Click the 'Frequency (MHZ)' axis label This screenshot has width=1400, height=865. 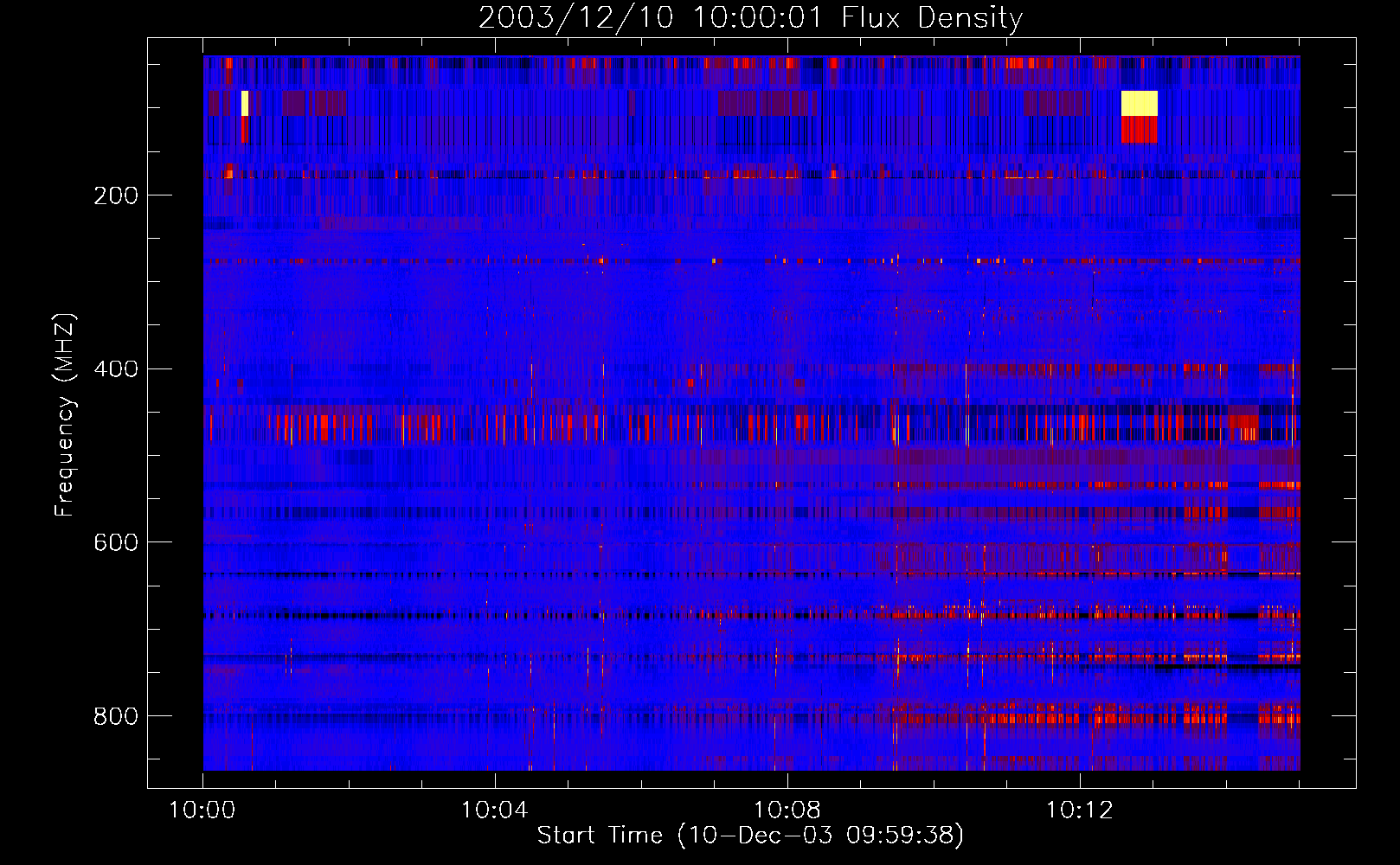tap(64, 415)
